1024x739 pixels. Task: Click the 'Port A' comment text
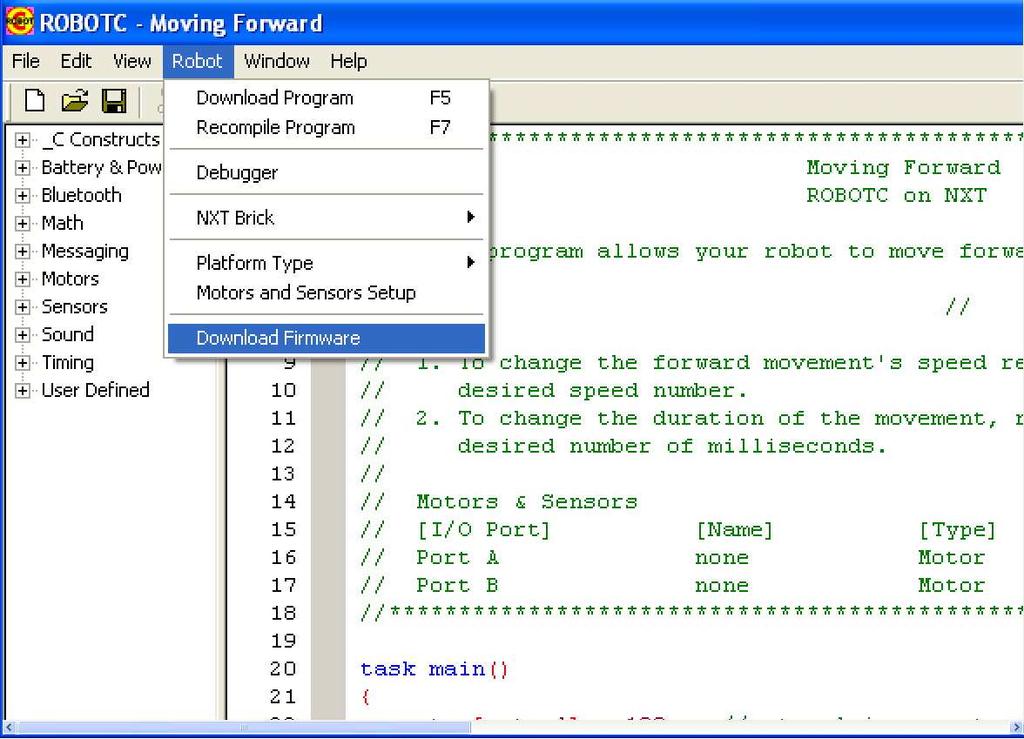click(x=457, y=558)
